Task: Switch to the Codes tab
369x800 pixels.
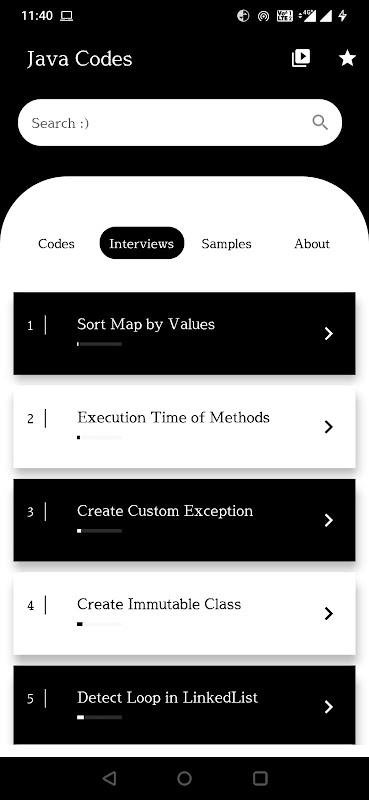Action: [56, 243]
